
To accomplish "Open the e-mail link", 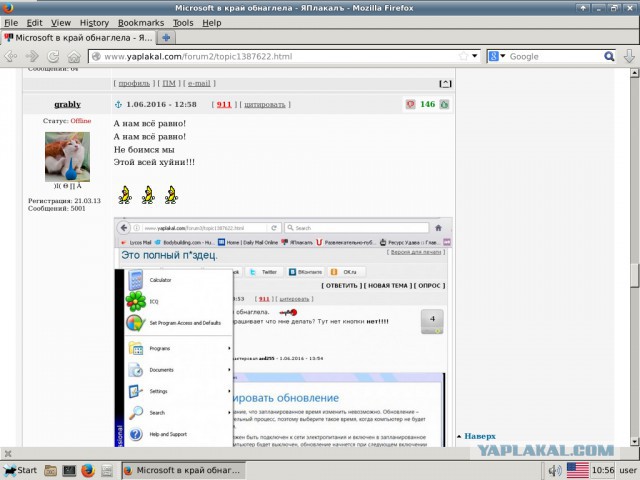I will pos(199,83).
